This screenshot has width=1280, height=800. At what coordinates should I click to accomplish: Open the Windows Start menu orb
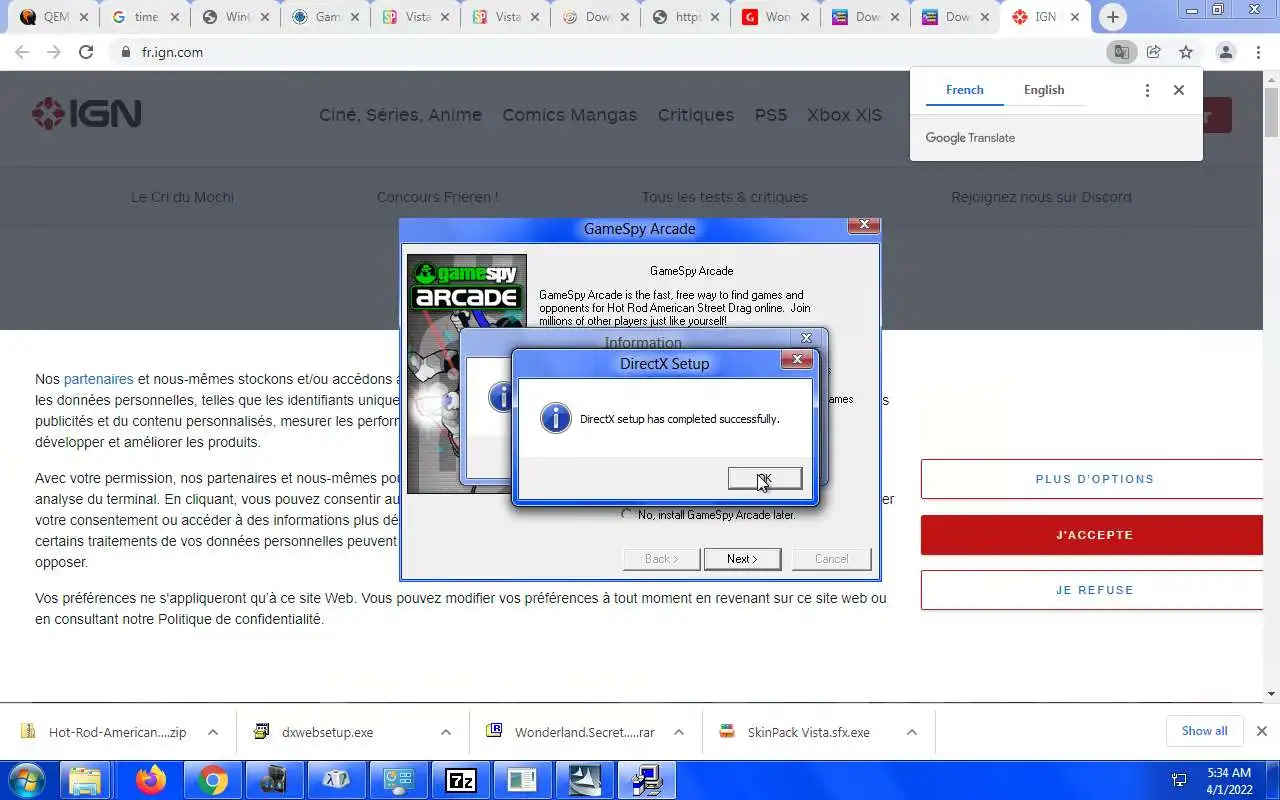pyautogui.click(x=26, y=780)
